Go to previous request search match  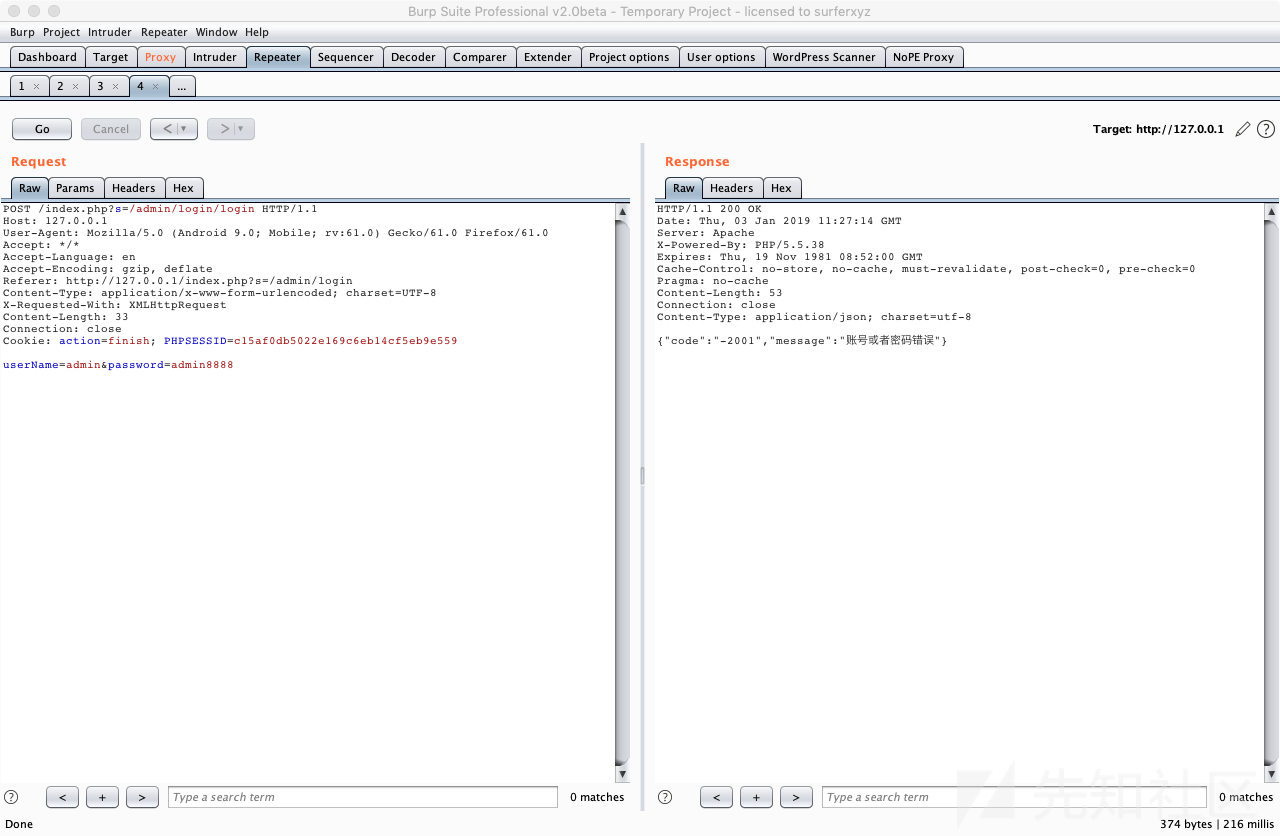(x=62, y=797)
